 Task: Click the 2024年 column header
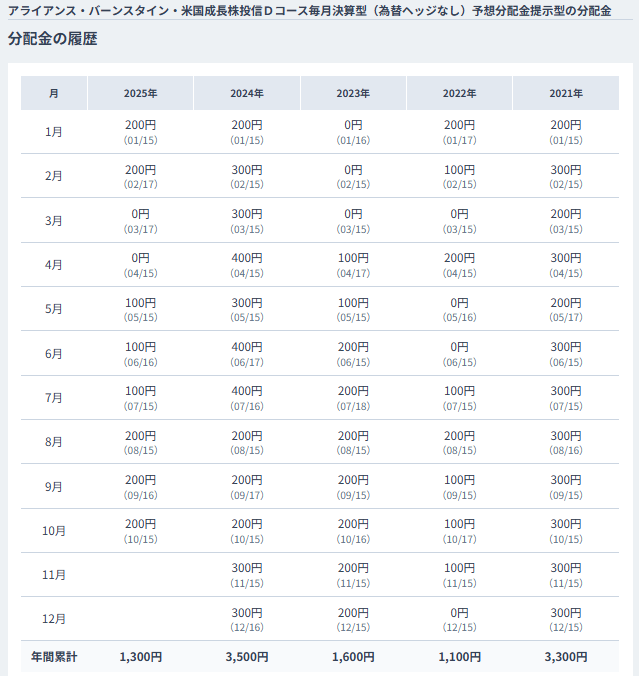click(246, 93)
